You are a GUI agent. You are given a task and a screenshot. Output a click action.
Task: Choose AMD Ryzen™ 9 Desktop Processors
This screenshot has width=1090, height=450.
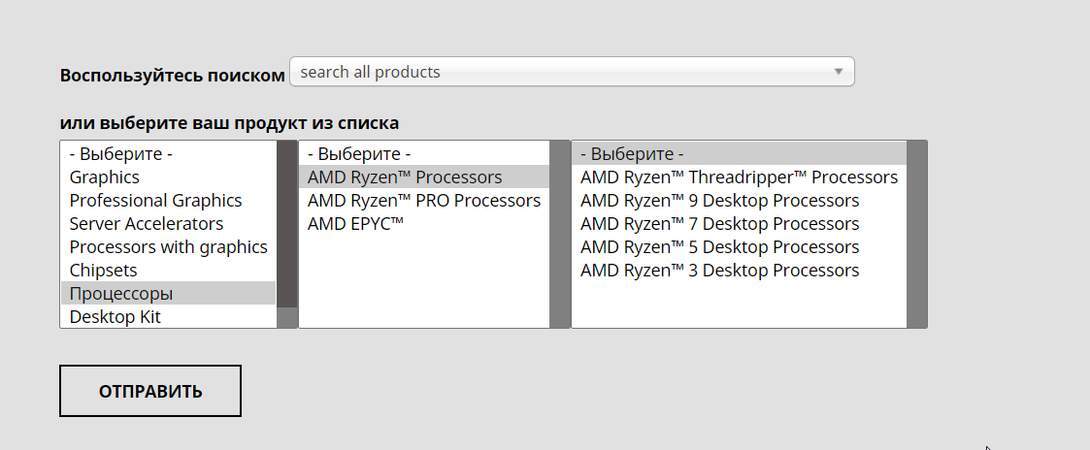720,200
